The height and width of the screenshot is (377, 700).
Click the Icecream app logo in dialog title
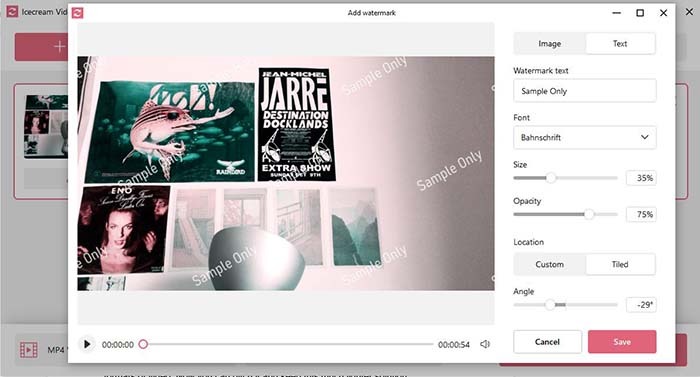[77, 13]
